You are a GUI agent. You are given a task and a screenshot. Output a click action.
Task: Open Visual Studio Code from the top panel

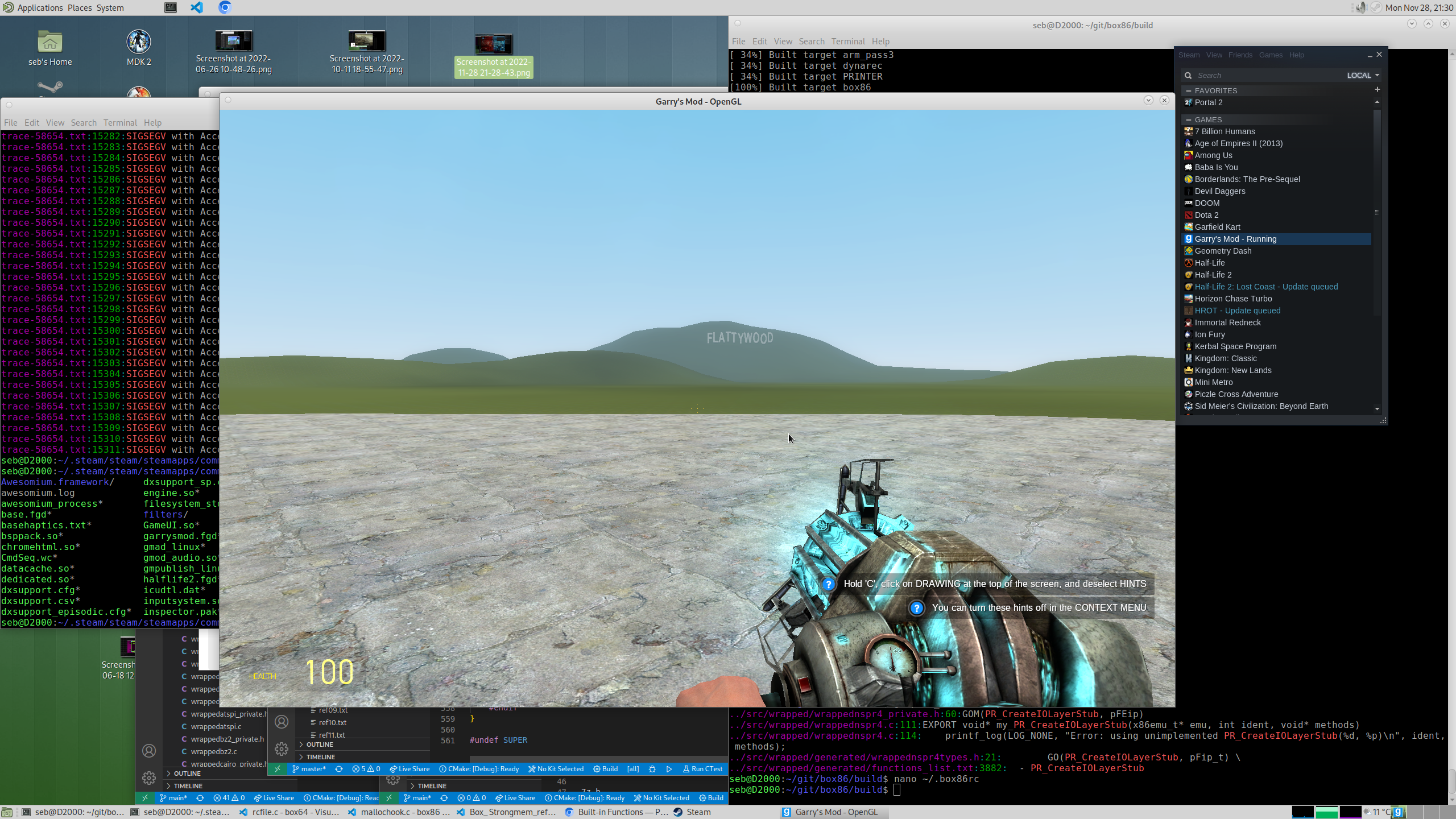click(x=196, y=7)
